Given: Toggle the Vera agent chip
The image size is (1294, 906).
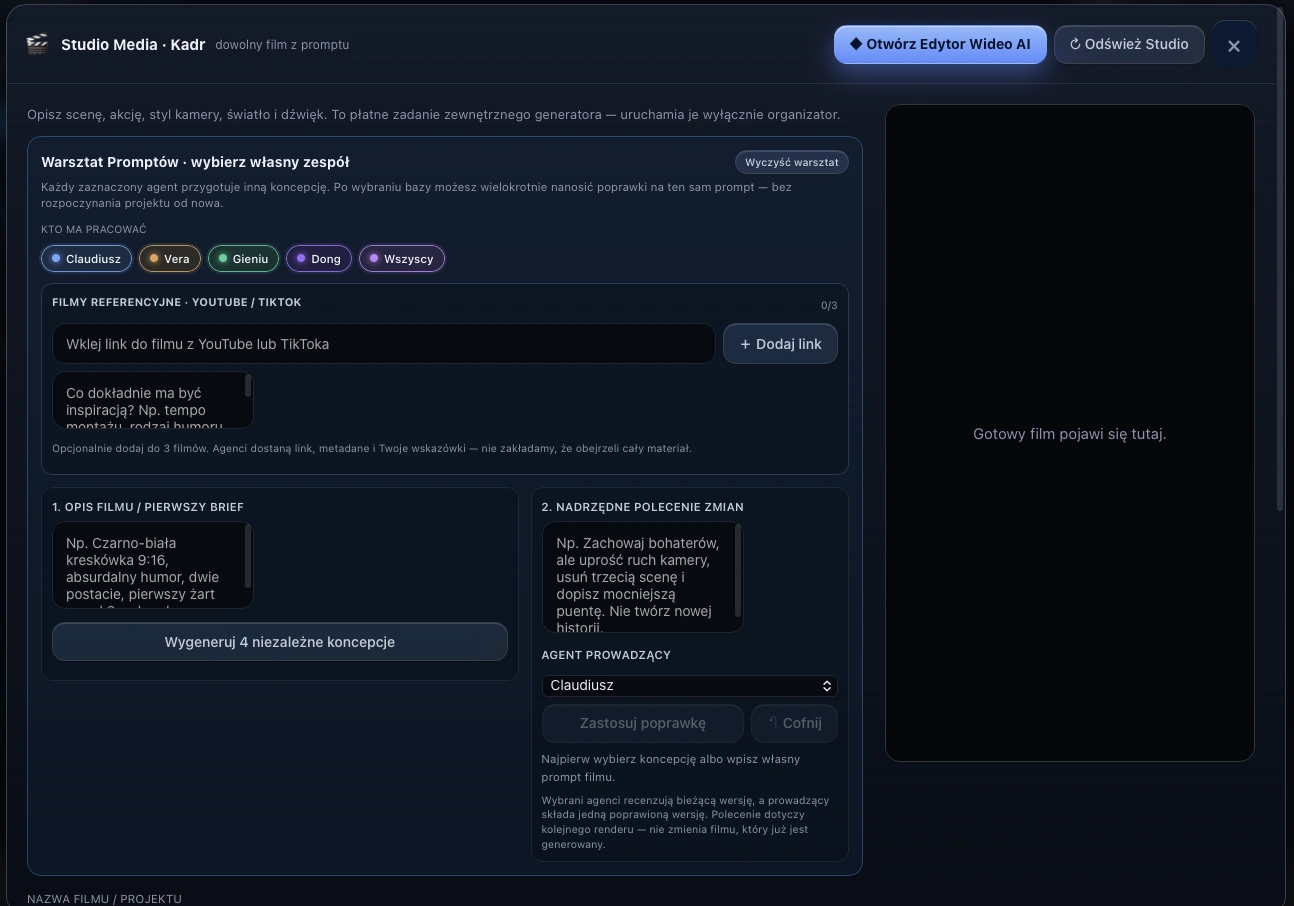Looking at the screenshot, I should point(170,259).
